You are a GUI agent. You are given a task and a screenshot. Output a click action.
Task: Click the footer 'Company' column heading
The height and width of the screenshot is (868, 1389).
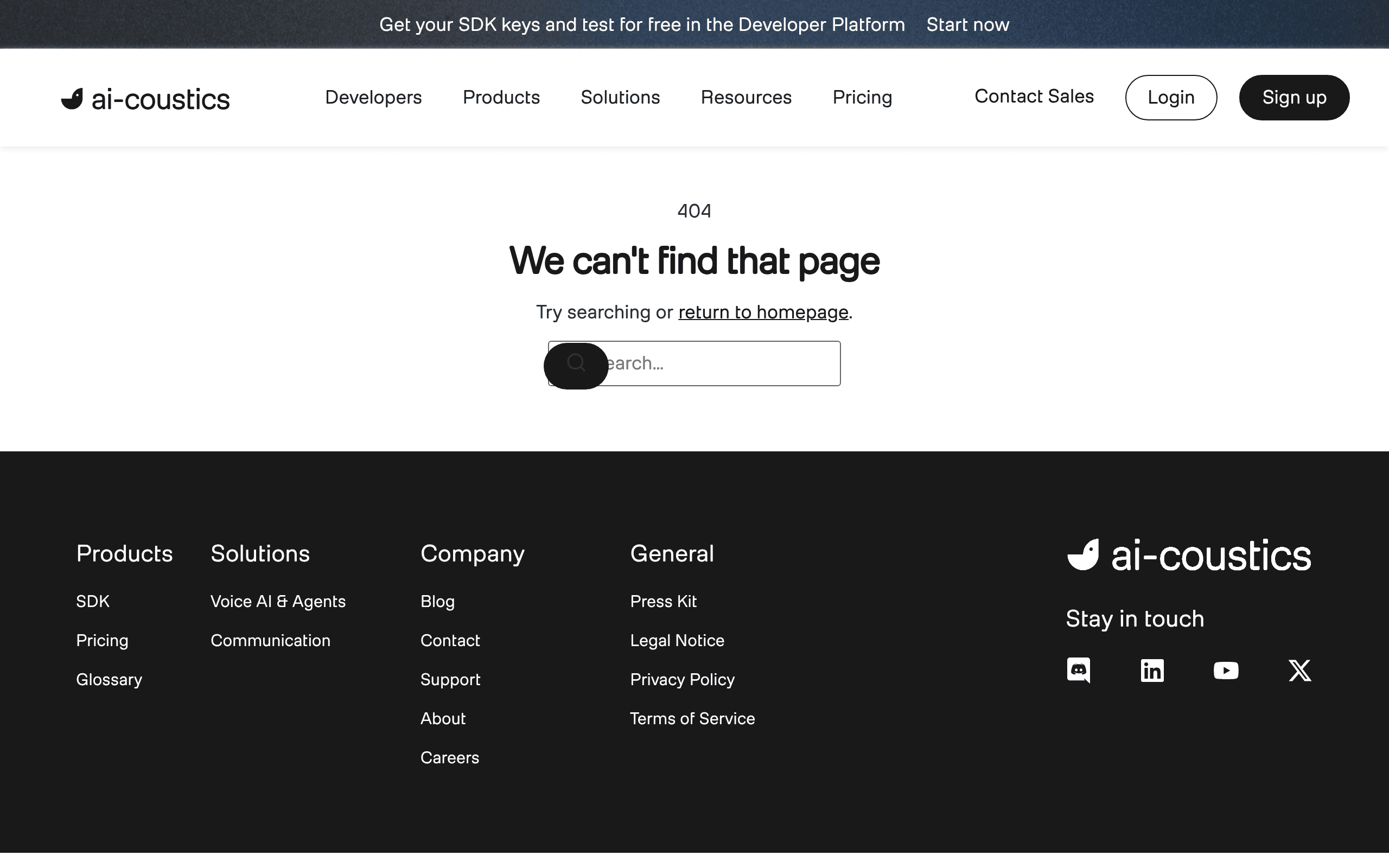coord(473,554)
